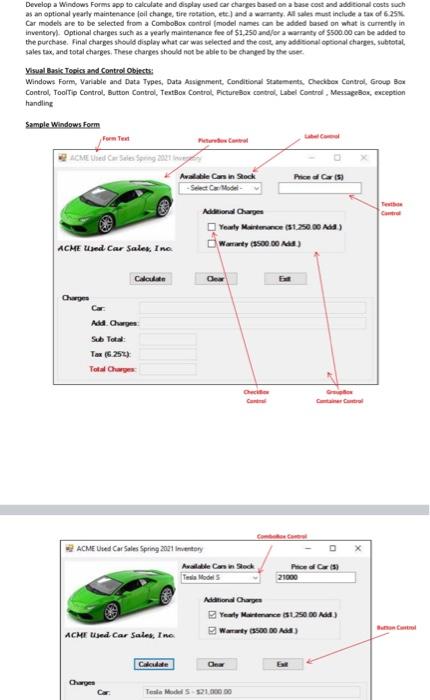430x700 pixels.
Task: Click the empty Car read-only field
Action: click(253, 308)
